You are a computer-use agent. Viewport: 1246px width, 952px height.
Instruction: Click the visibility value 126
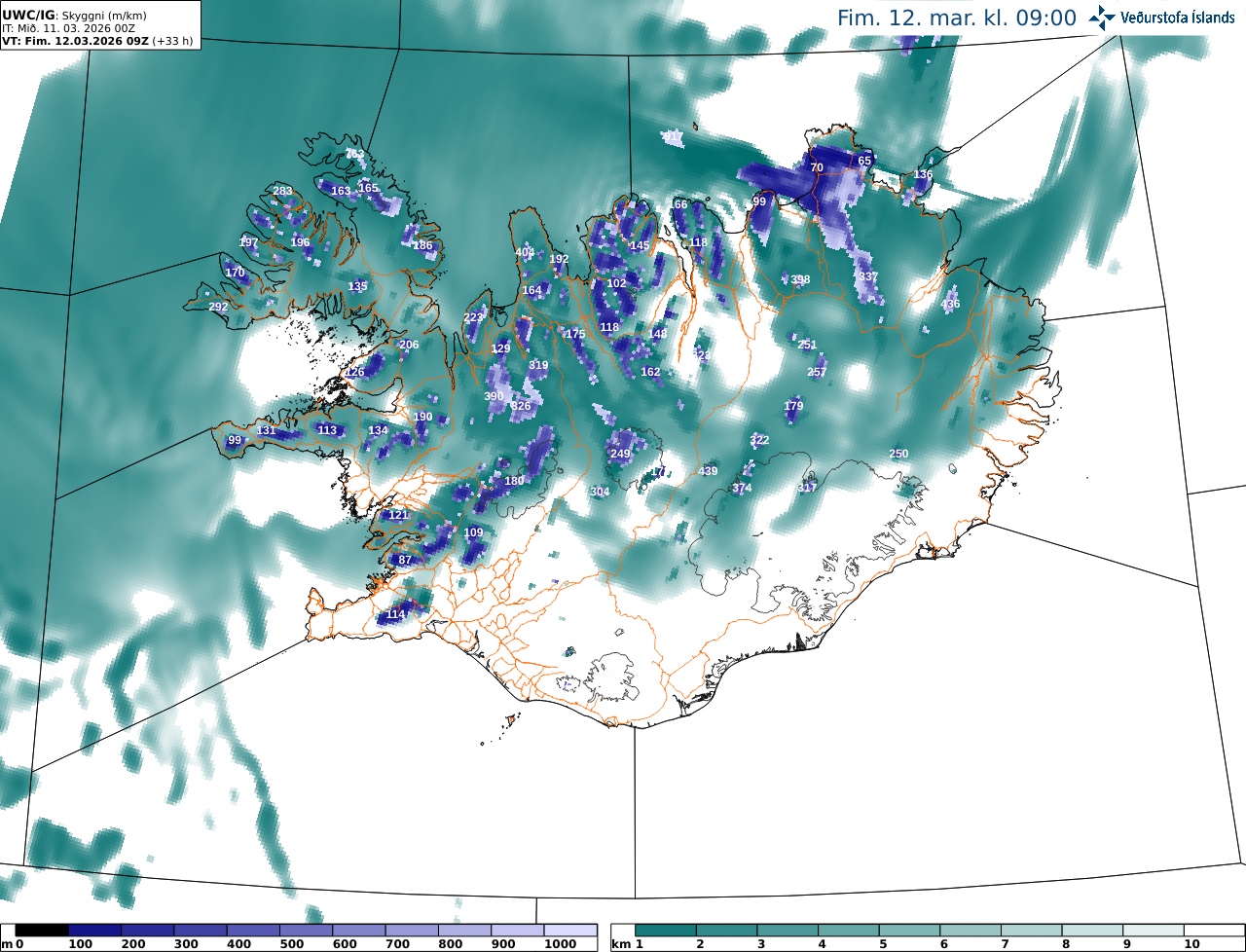354,372
